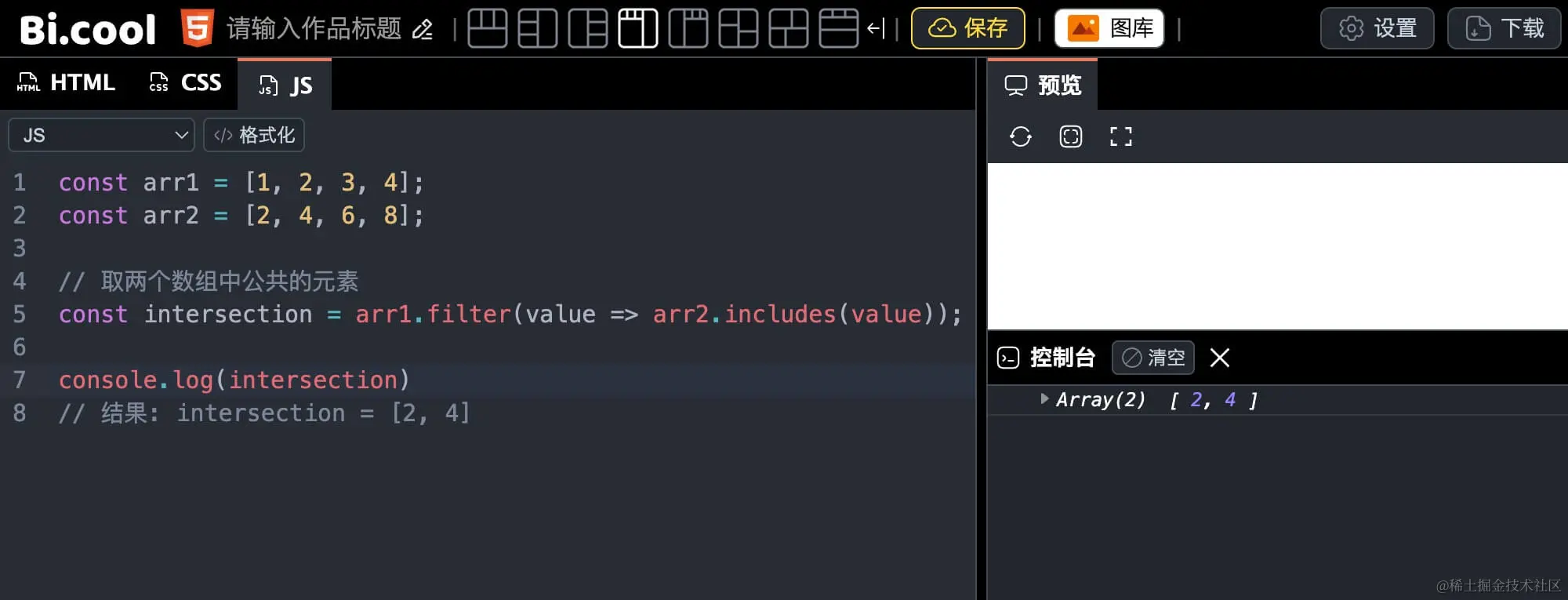Open the 设置 settings menu

point(1377,28)
